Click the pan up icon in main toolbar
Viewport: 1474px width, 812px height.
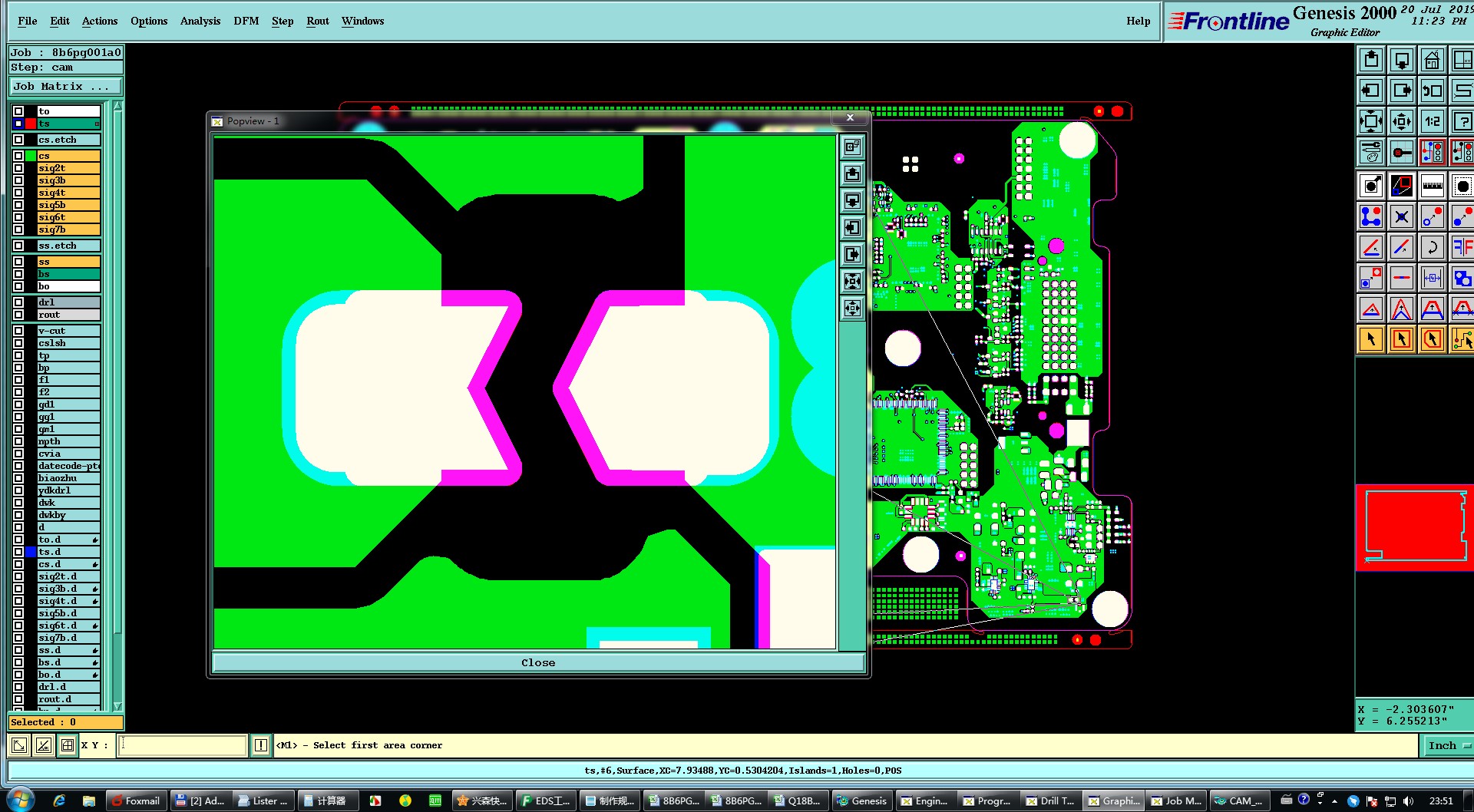1371,60
